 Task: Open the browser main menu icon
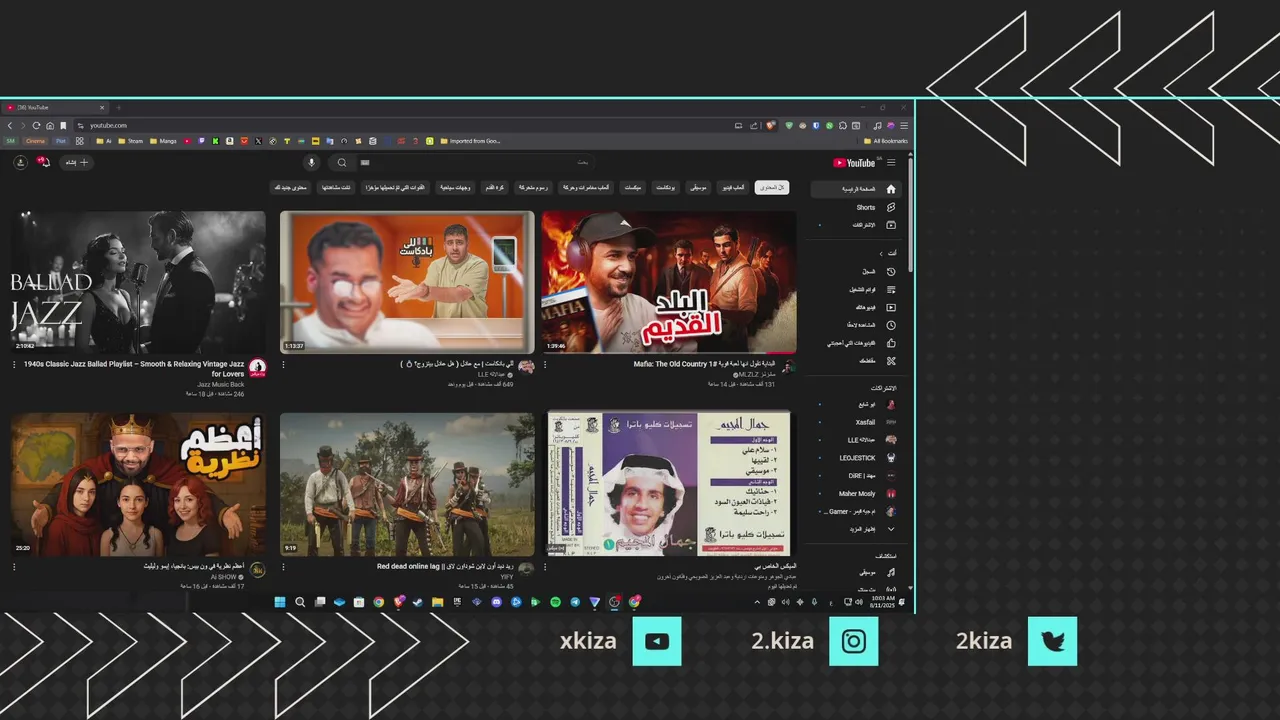(904, 126)
